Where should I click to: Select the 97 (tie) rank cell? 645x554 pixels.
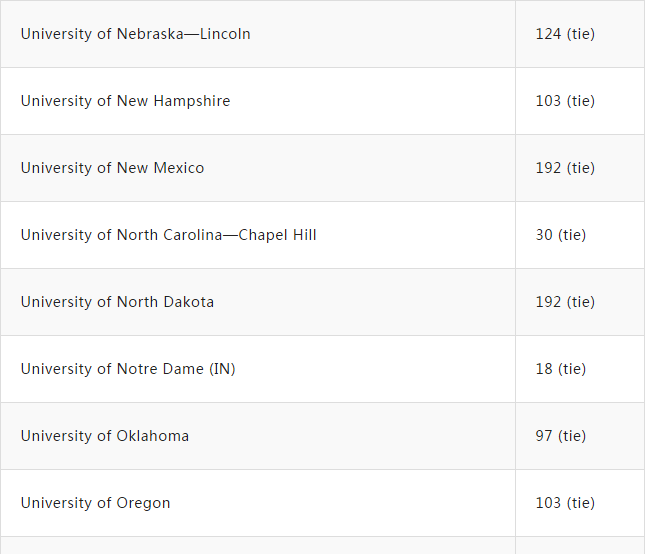tap(561, 436)
